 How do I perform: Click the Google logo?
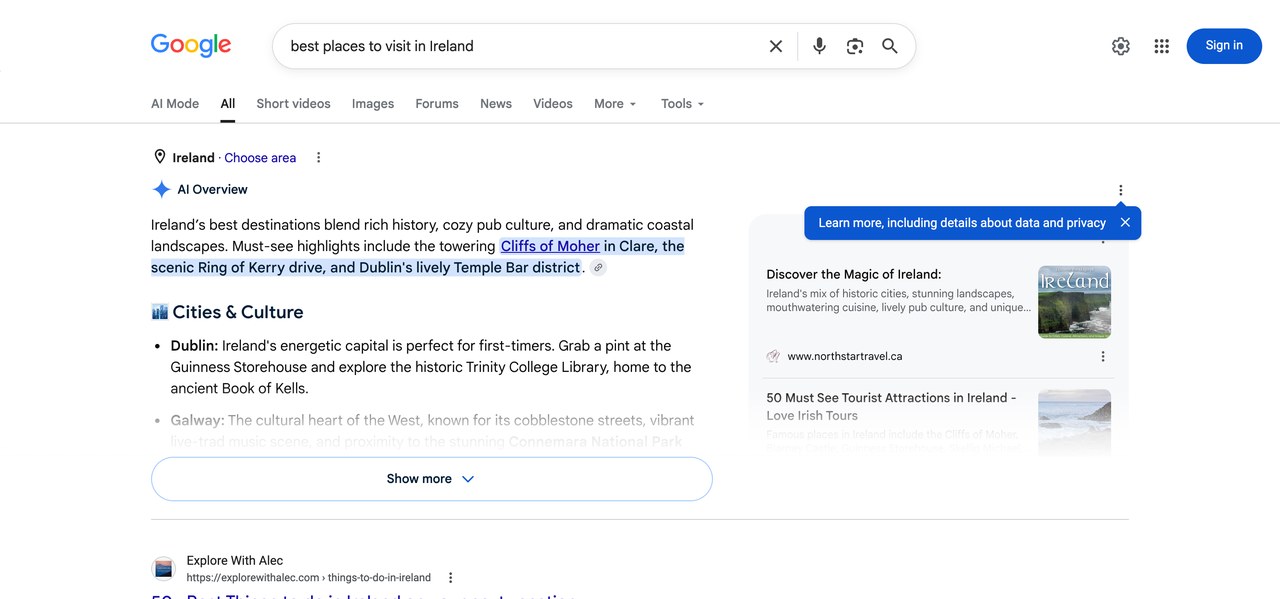pyautogui.click(x=191, y=45)
